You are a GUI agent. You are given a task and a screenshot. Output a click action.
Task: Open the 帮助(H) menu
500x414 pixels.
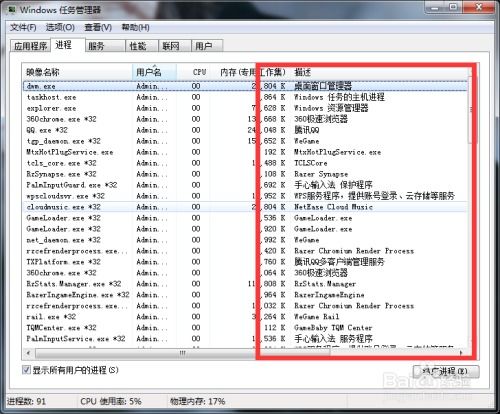point(135,27)
